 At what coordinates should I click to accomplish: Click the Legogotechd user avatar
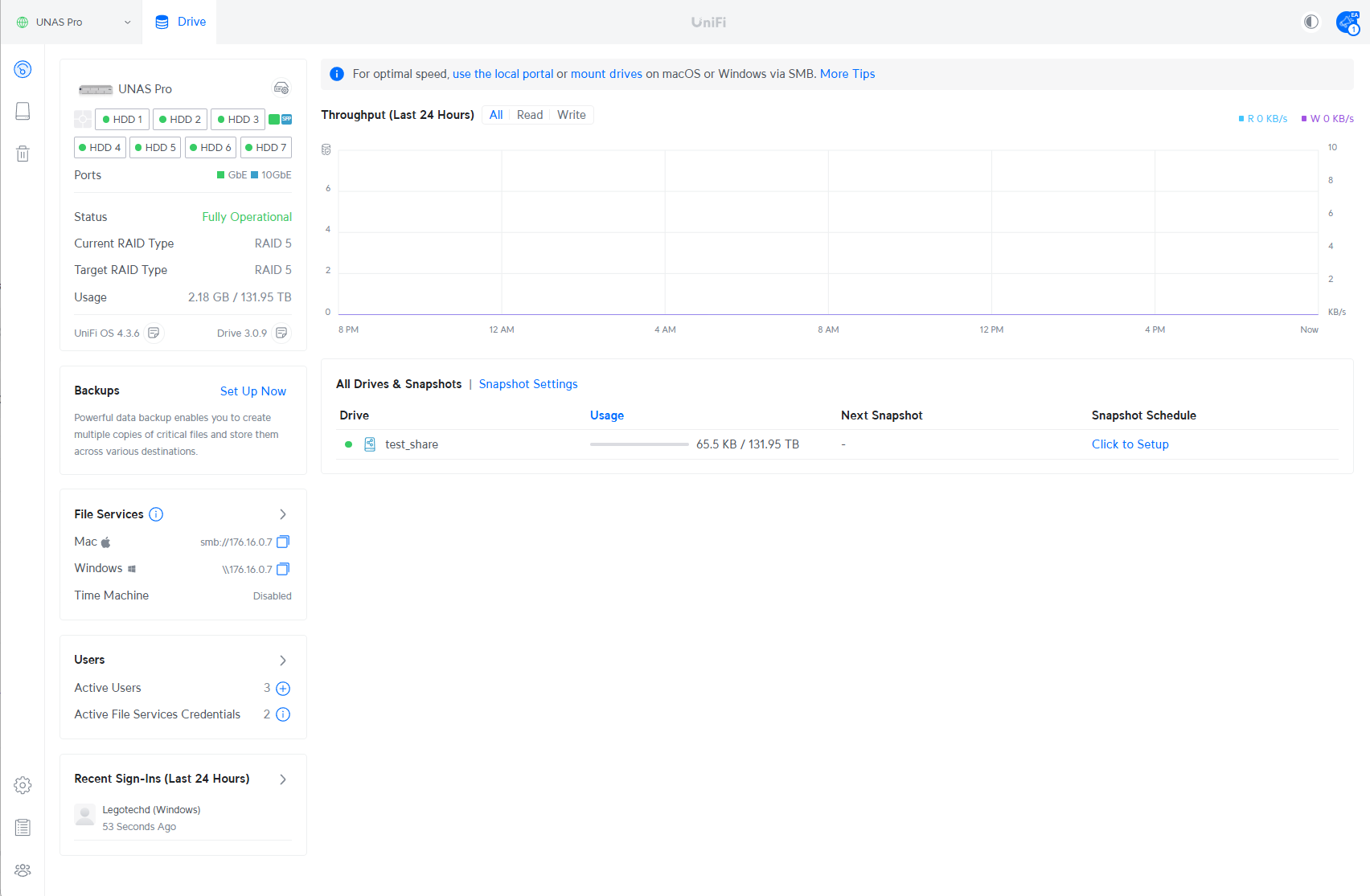[x=84, y=815]
